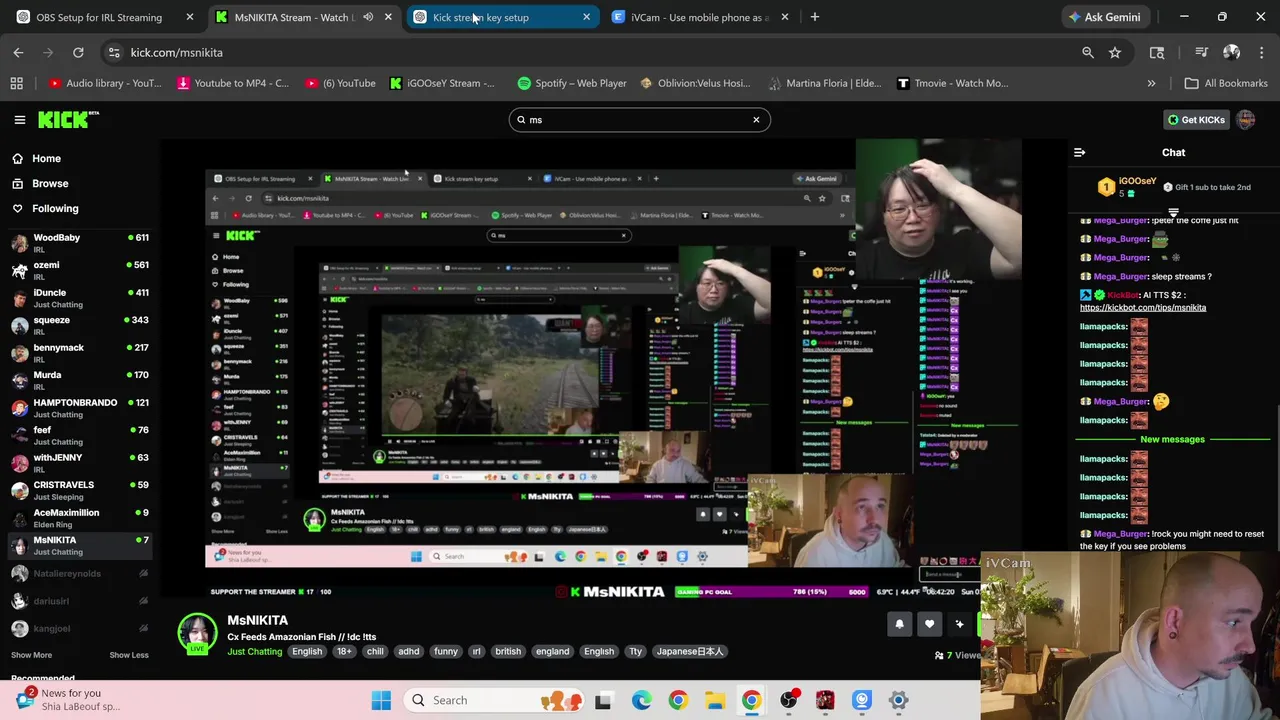1280x720 pixels.
Task: Open ozemi channel in following list
Action: (80, 270)
